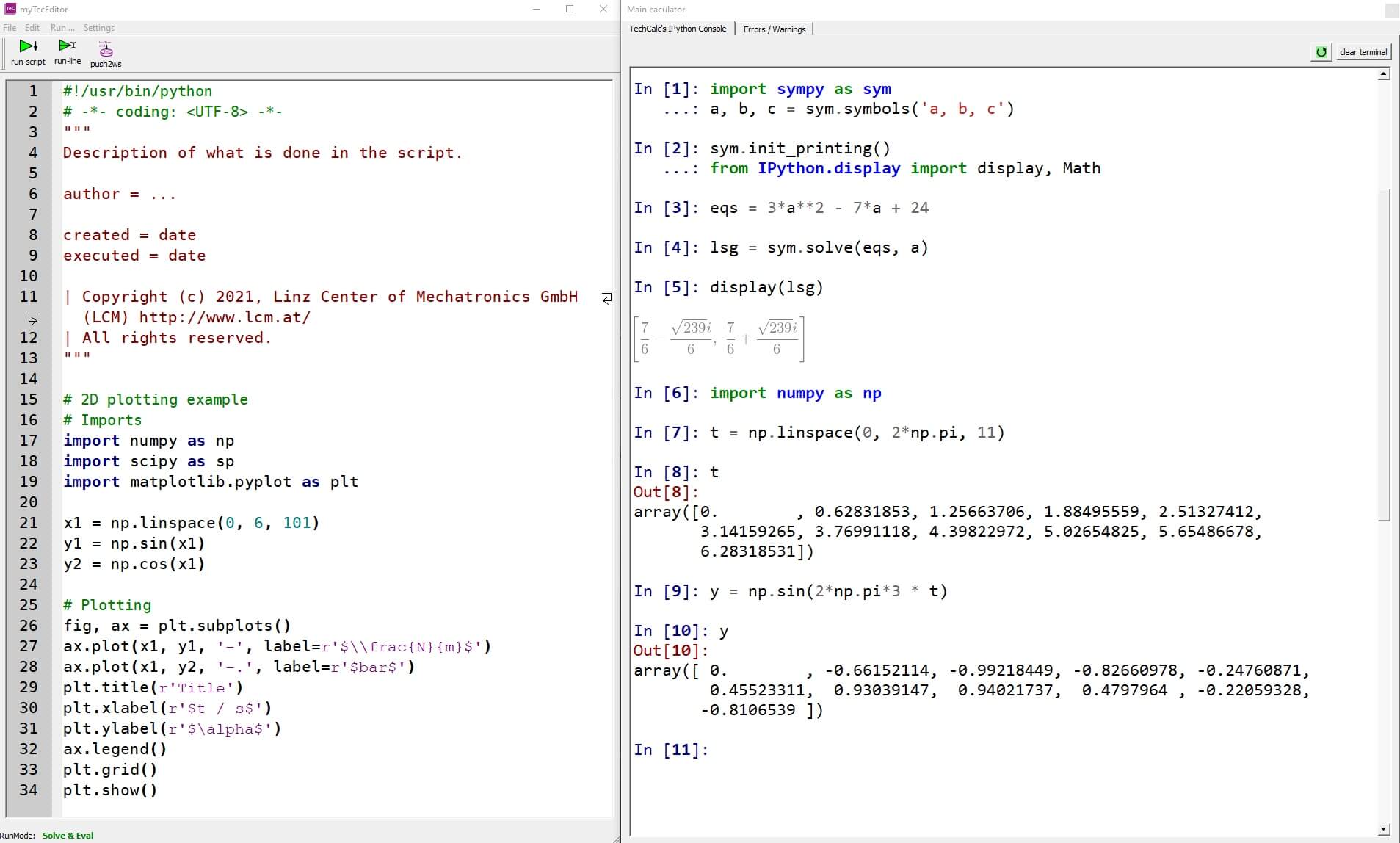Maximize the myTecEditor window
This screenshot has width=1400, height=843.
(570, 9)
